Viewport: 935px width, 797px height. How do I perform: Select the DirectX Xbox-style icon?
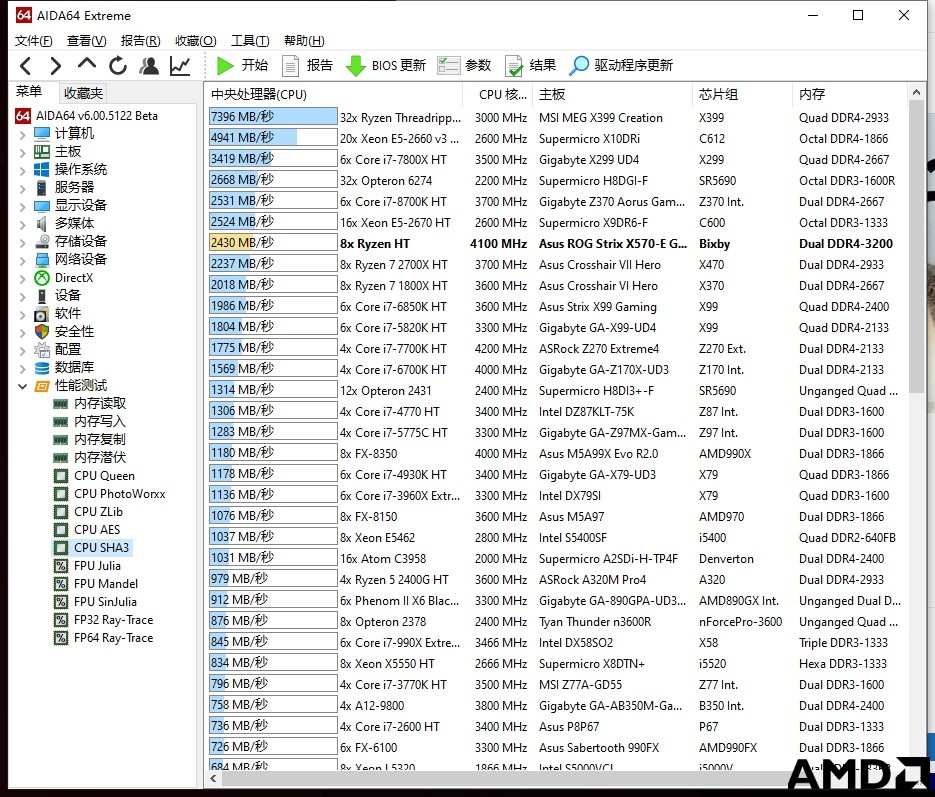click(x=42, y=278)
